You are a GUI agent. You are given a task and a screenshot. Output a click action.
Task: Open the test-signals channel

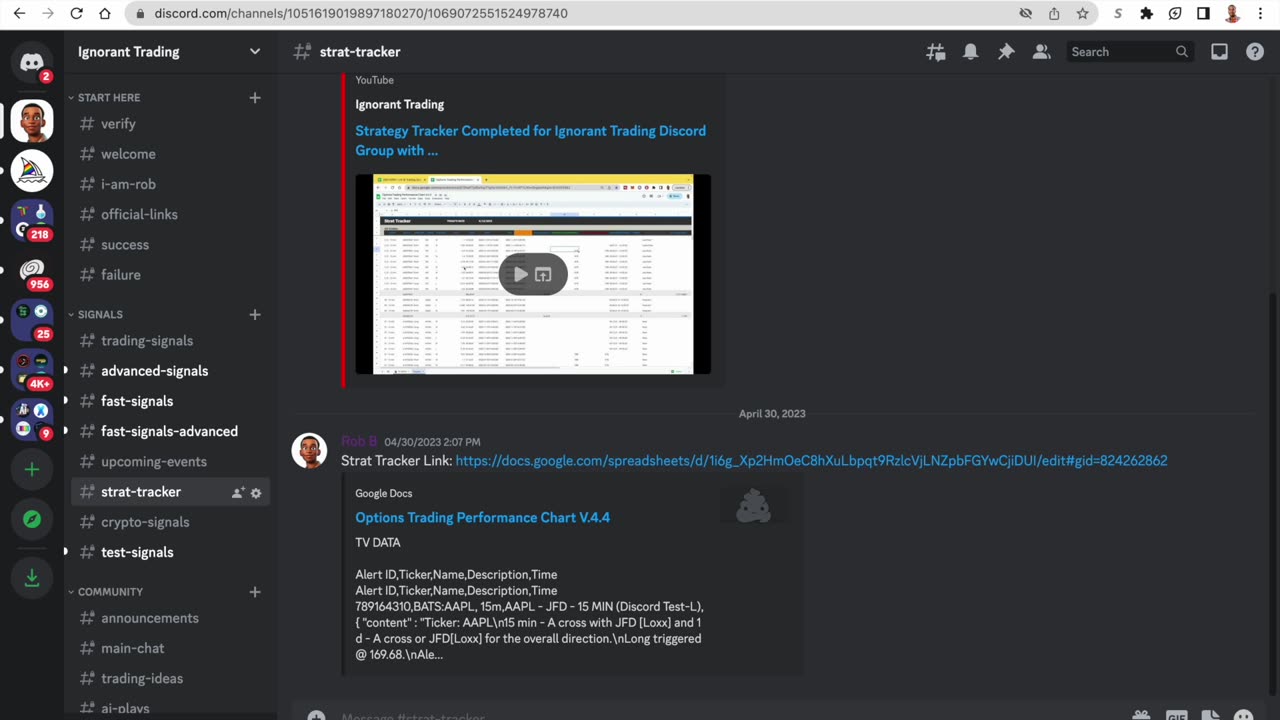[x=170, y=552]
